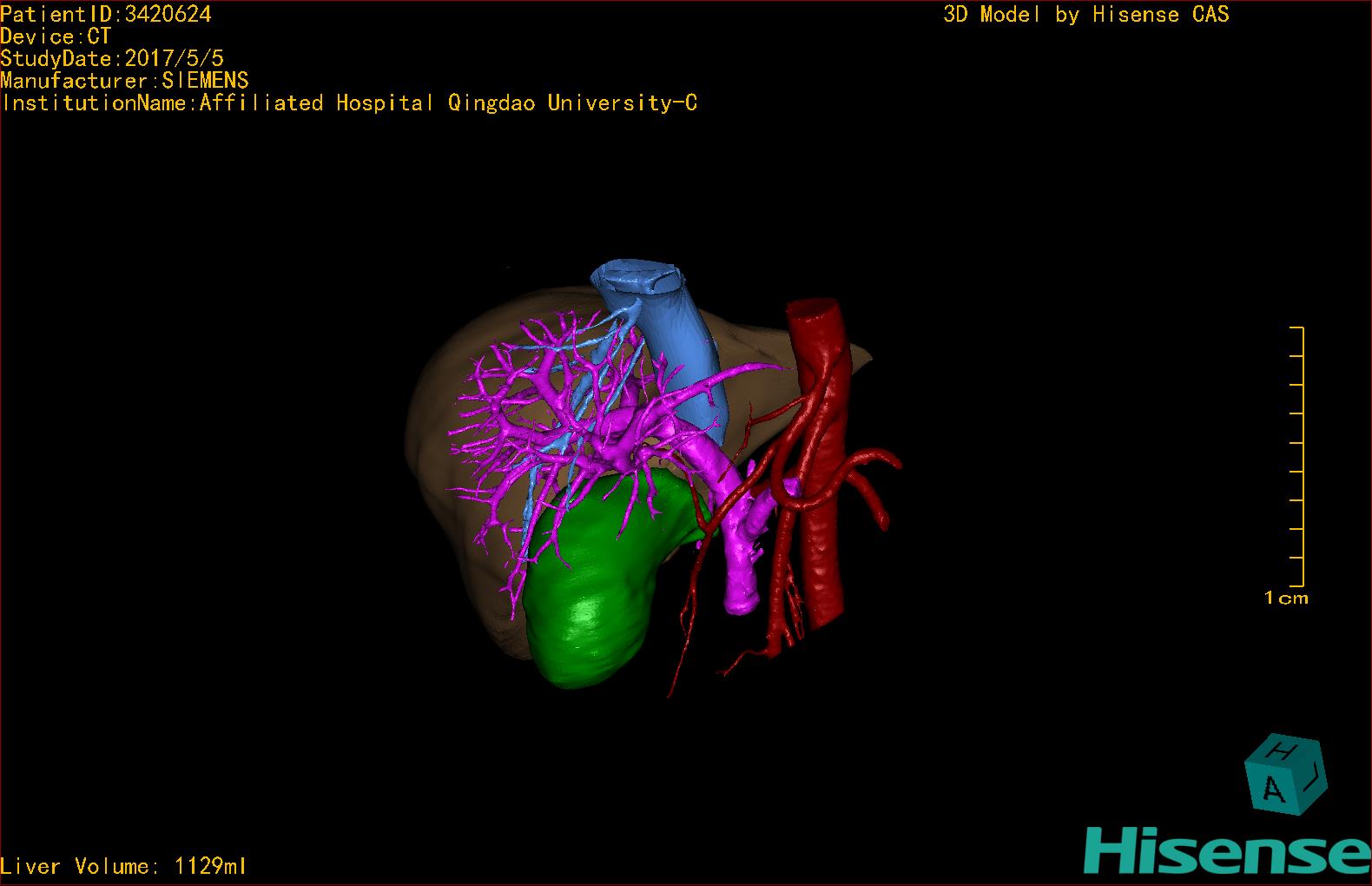Click the Manufacturer:SIEMENS line
This screenshot has width=1372, height=886.
[124, 81]
